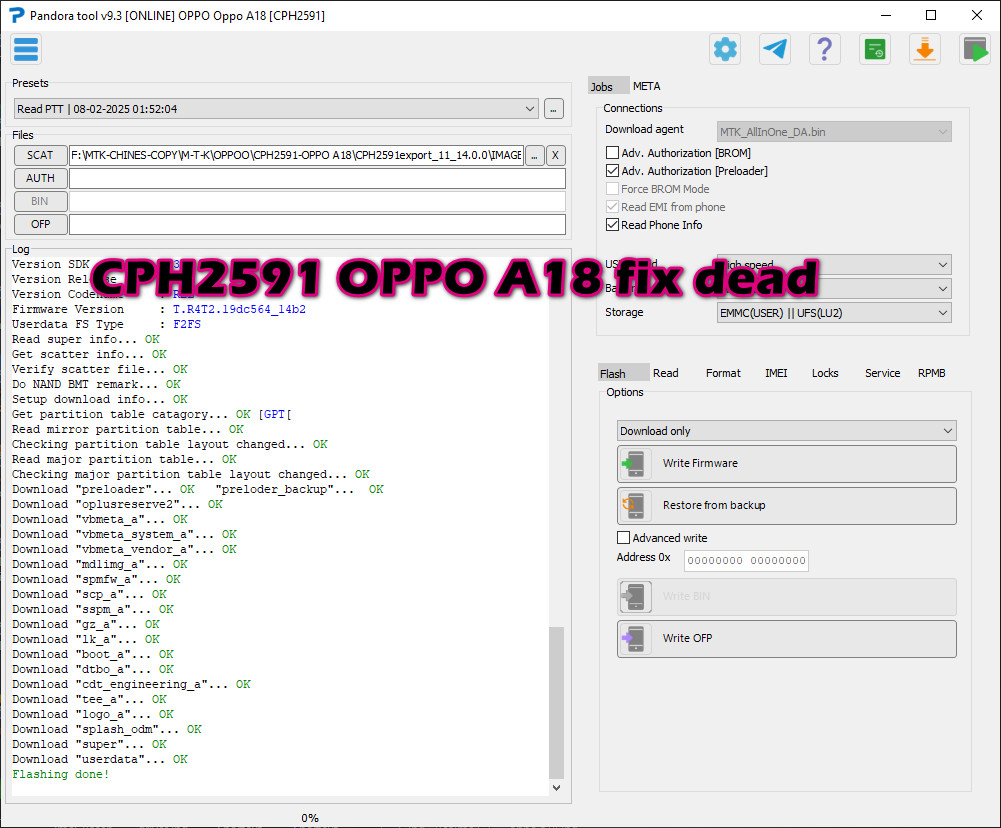Select the Read tab
Image resolution: width=1001 pixels, height=828 pixels.
tap(666, 373)
